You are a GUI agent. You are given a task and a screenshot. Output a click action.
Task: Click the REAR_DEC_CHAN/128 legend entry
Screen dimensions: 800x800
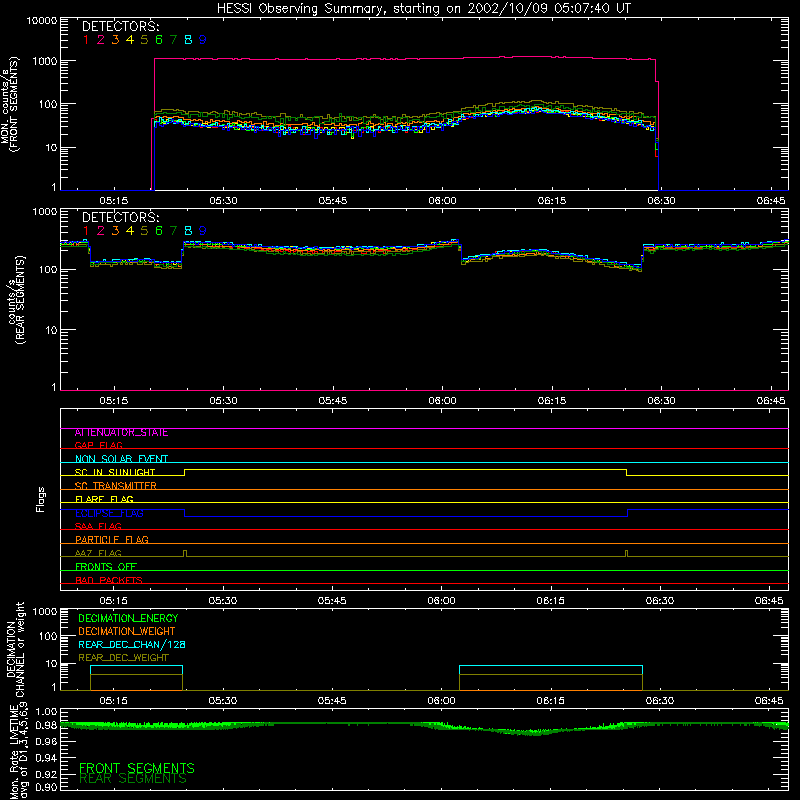(x=132, y=645)
